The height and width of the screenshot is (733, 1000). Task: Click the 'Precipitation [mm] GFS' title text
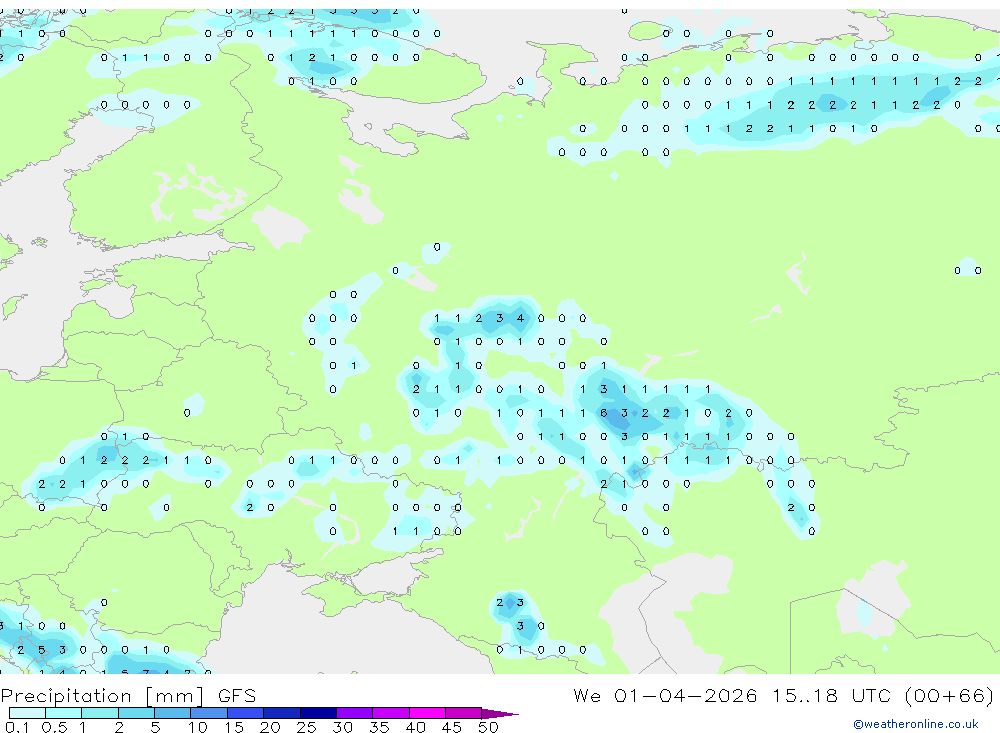[128, 696]
